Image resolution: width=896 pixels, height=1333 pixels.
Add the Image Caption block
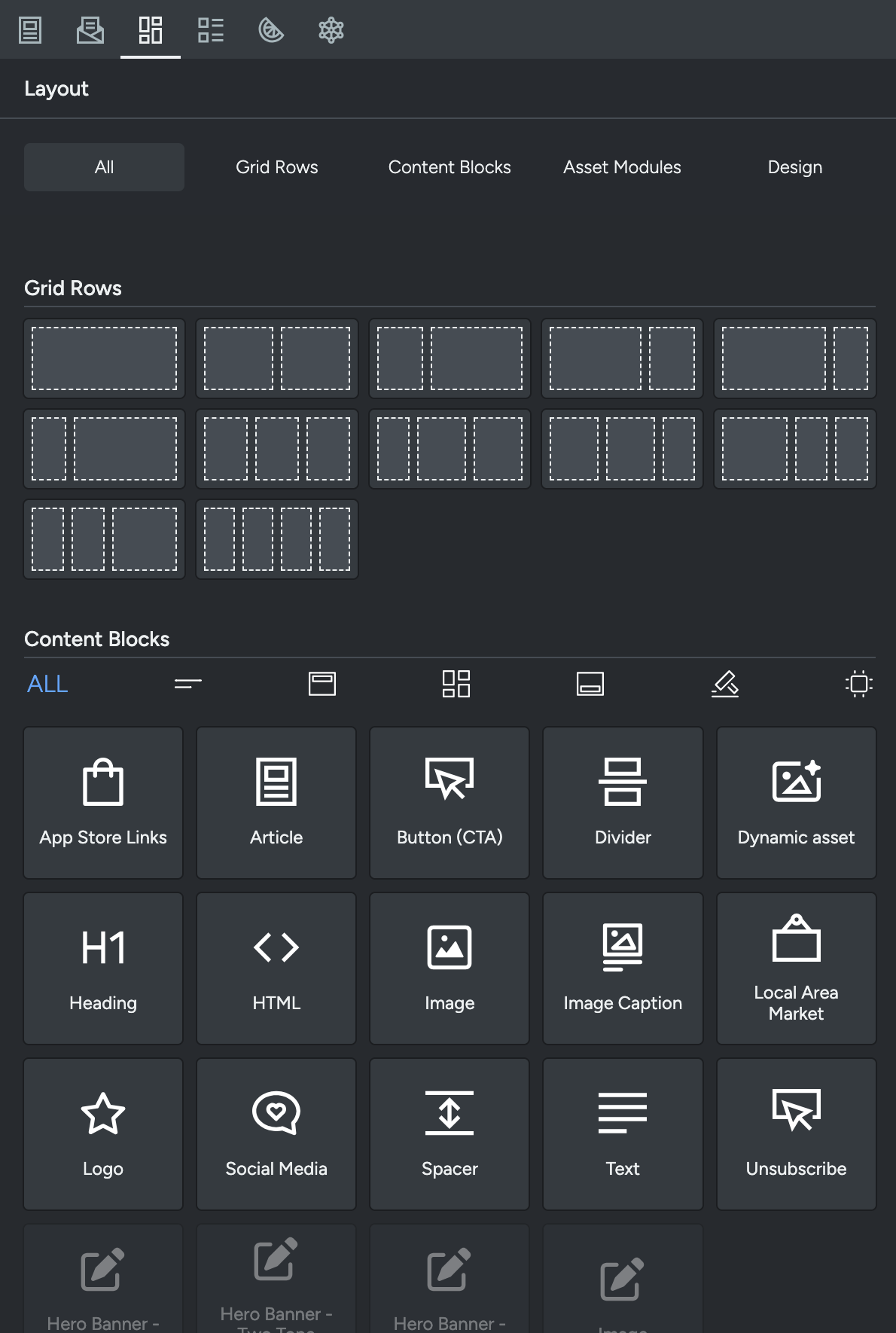coord(623,968)
